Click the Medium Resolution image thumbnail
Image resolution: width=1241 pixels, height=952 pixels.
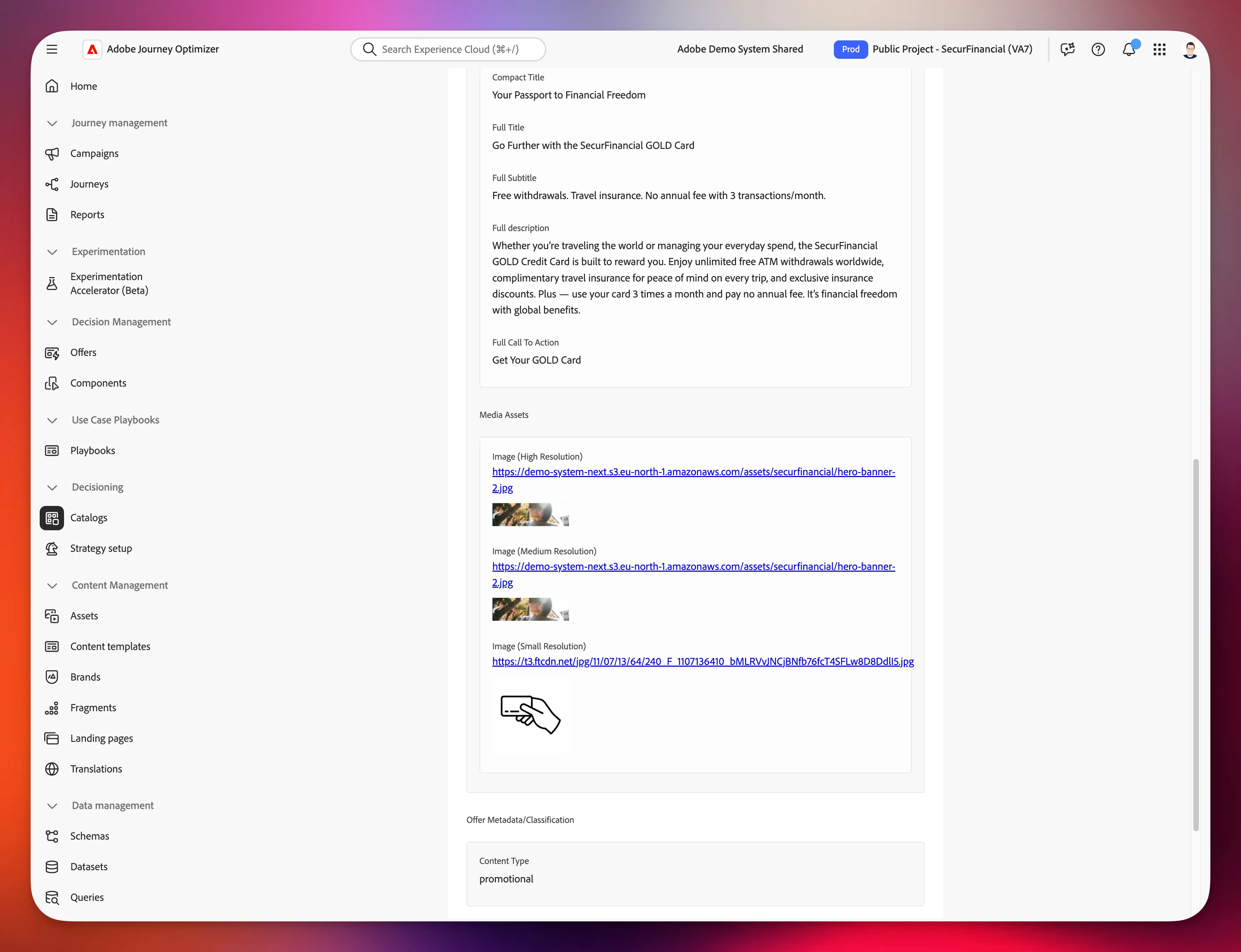point(530,609)
